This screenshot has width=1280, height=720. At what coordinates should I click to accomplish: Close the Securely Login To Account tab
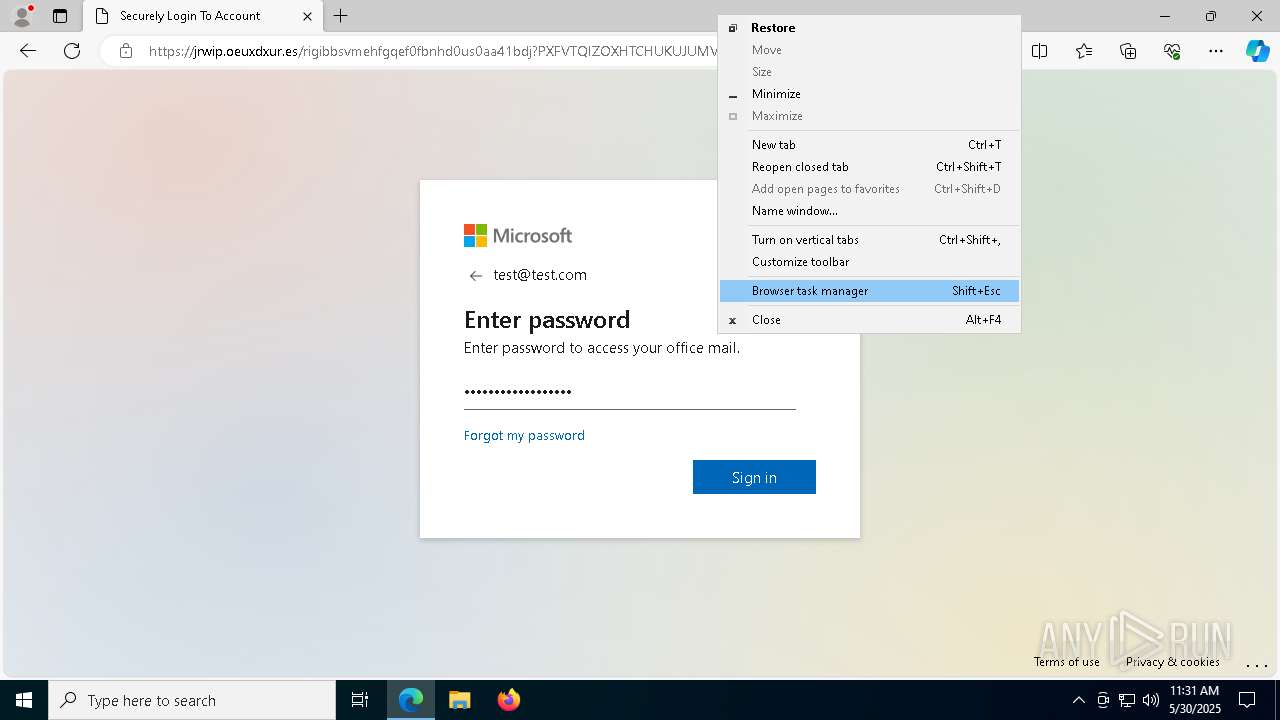(307, 16)
